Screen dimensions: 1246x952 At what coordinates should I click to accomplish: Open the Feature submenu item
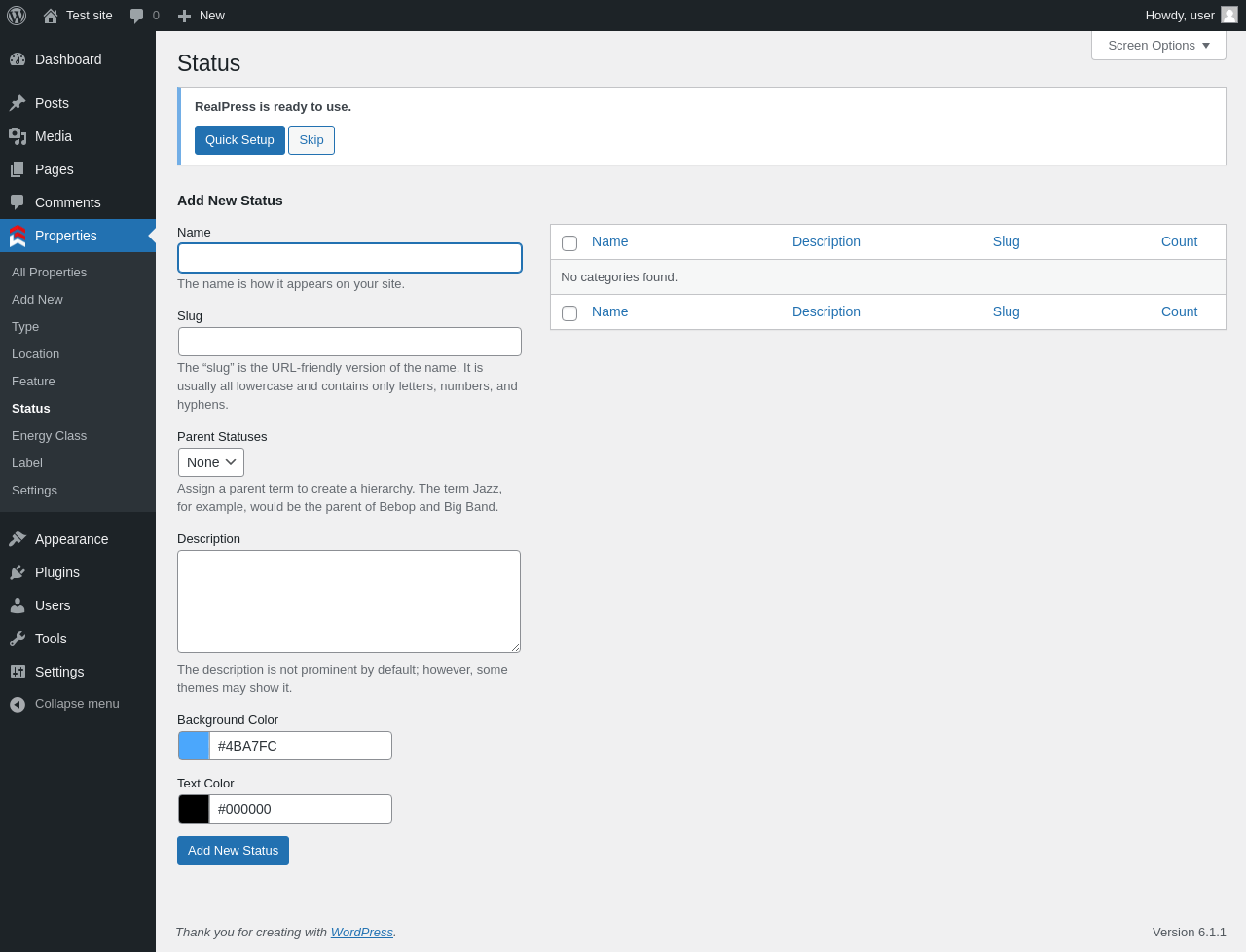pyautogui.click(x=33, y=382)
